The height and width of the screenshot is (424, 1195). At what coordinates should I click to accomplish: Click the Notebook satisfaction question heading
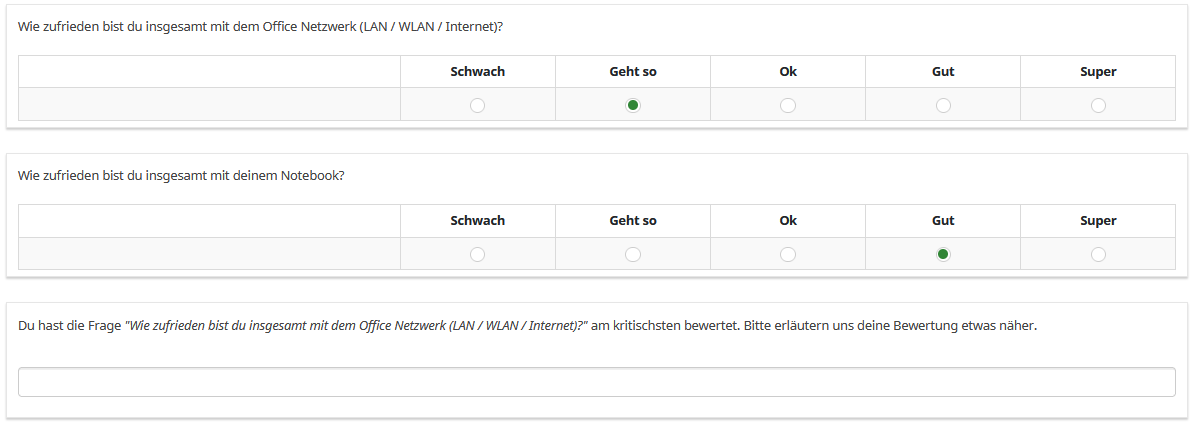181,175
